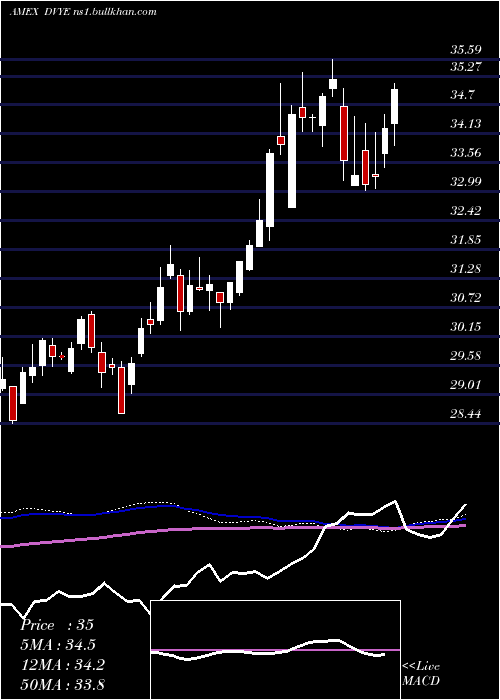500x700 pixels.
Task: Click the 5MA : 34.5 readout
Action: click(58, 645)
